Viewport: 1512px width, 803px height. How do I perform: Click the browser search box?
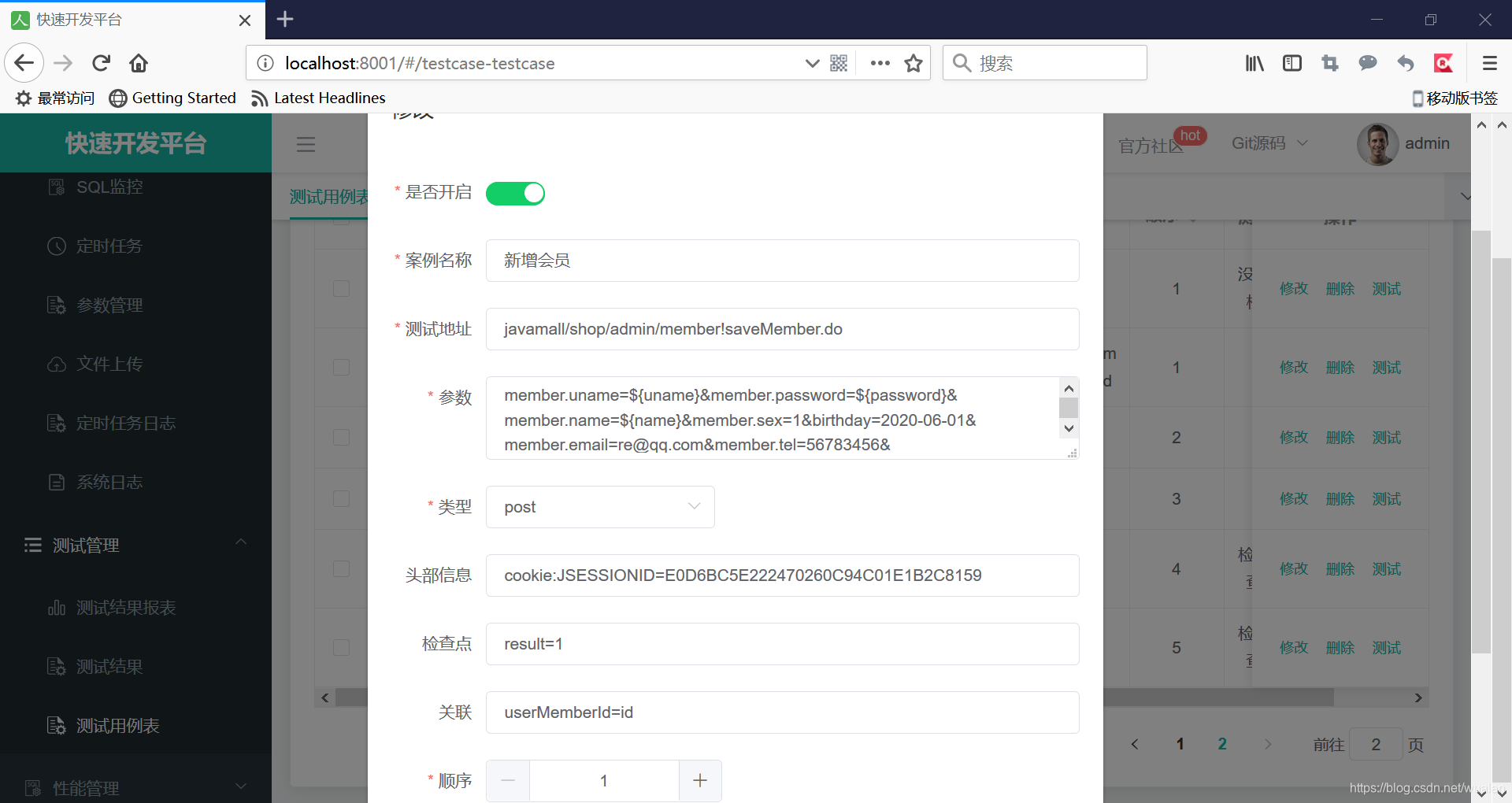pyautogui.click(x=1044, y=63)
